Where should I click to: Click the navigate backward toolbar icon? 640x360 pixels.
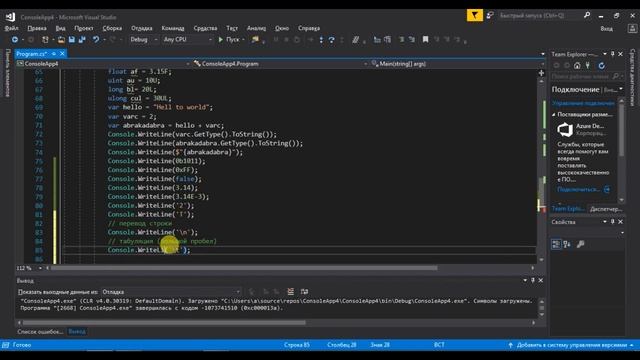[15, 40]
